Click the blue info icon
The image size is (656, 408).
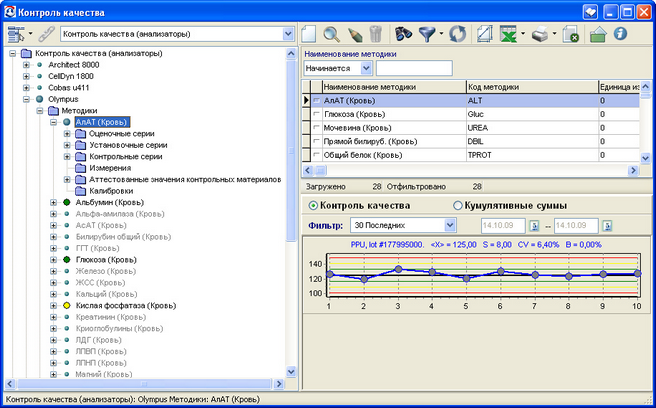(621, 33)
